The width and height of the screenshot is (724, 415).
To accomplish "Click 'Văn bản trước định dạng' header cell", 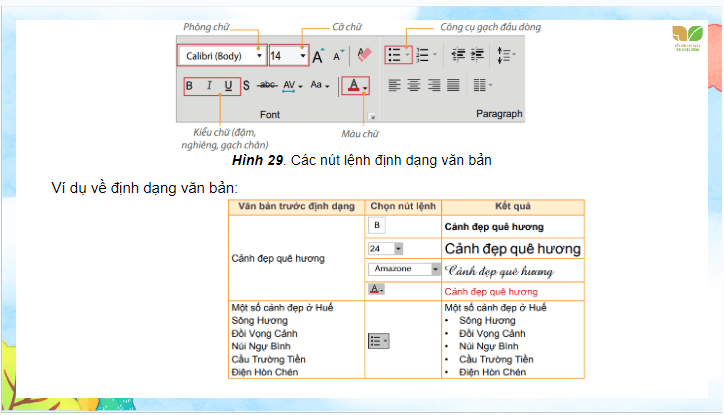I will click(296, 206).
